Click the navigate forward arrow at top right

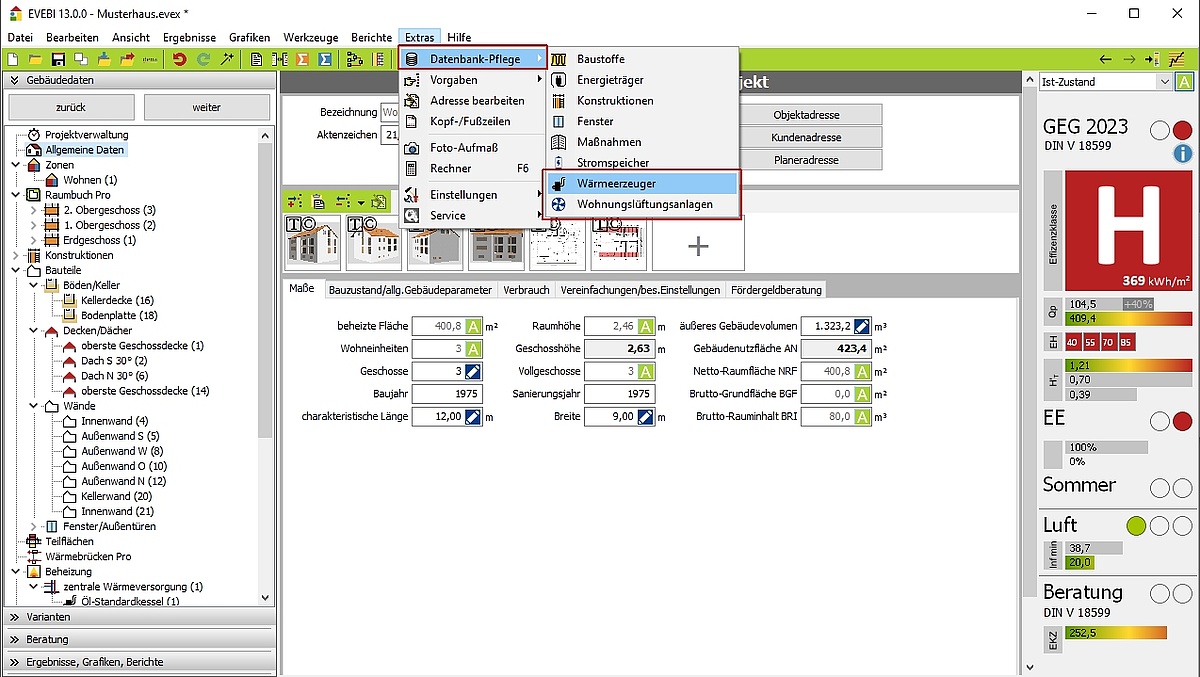tap(1129, 59)
